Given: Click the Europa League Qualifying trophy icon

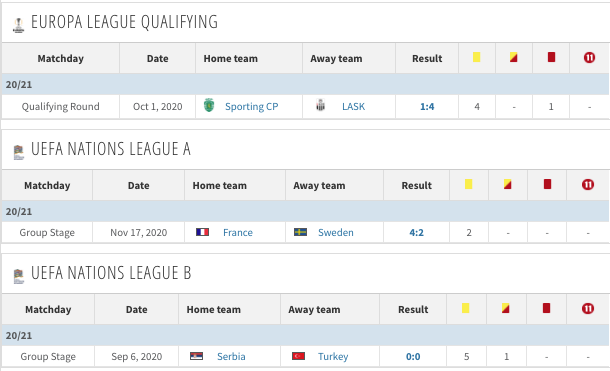Looking at the screenshot, I should coord(18,25).
